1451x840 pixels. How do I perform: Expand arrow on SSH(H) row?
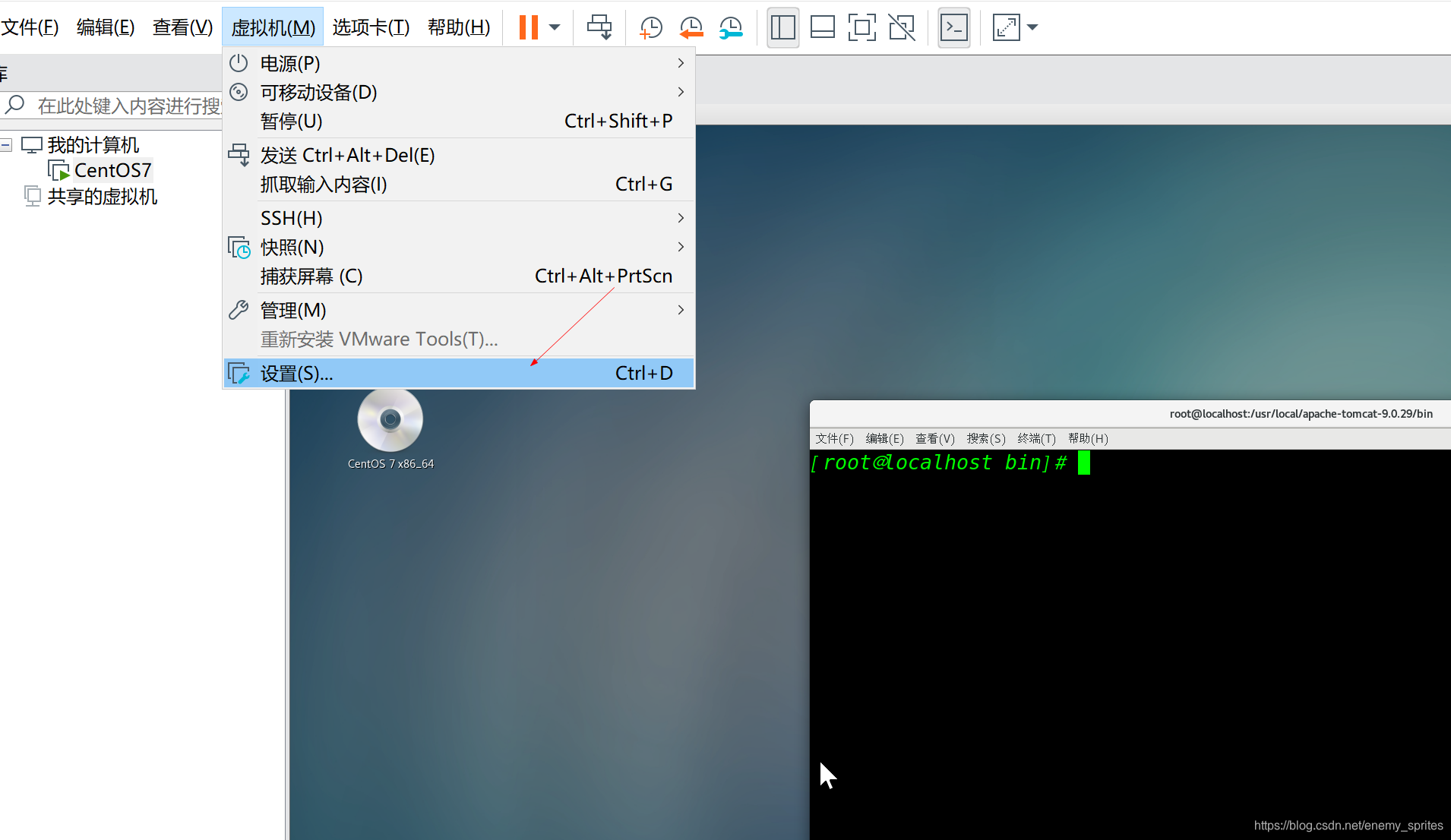(681, 218)
